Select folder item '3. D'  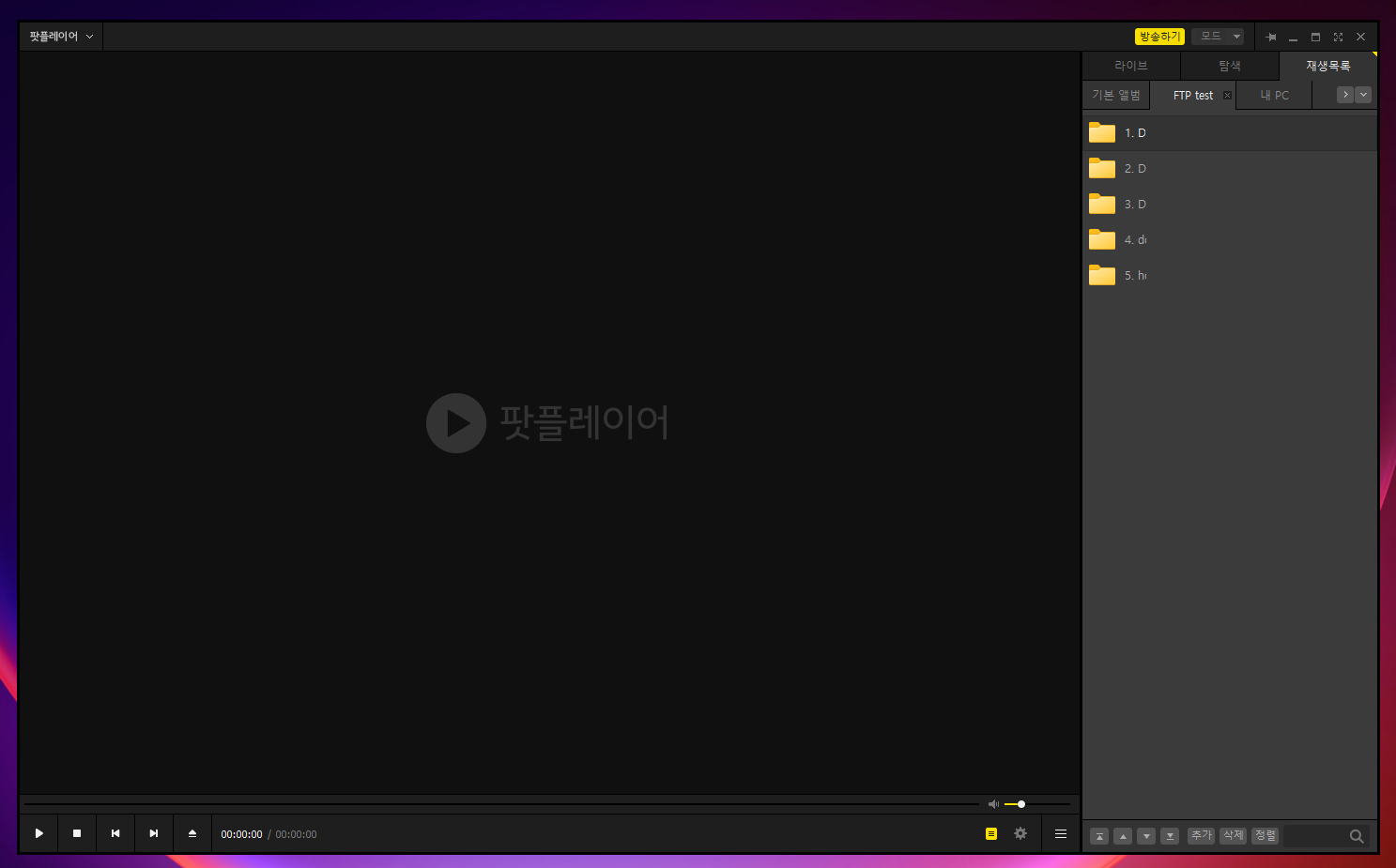click(1230, 204)
